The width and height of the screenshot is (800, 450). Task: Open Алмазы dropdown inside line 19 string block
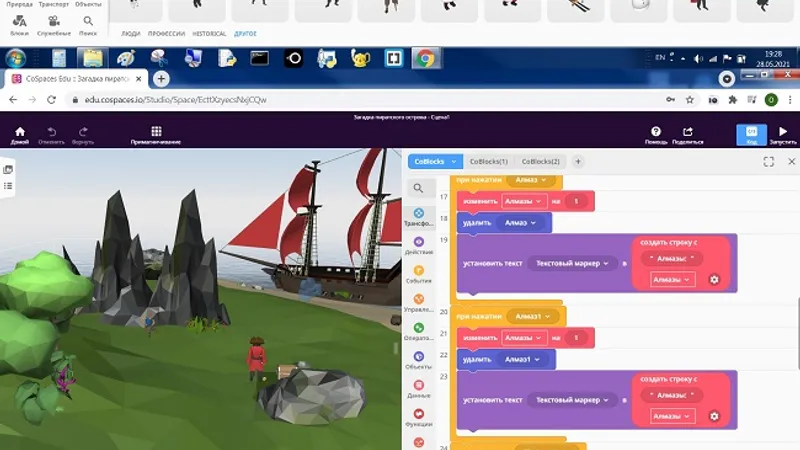[x=672, y=280]
